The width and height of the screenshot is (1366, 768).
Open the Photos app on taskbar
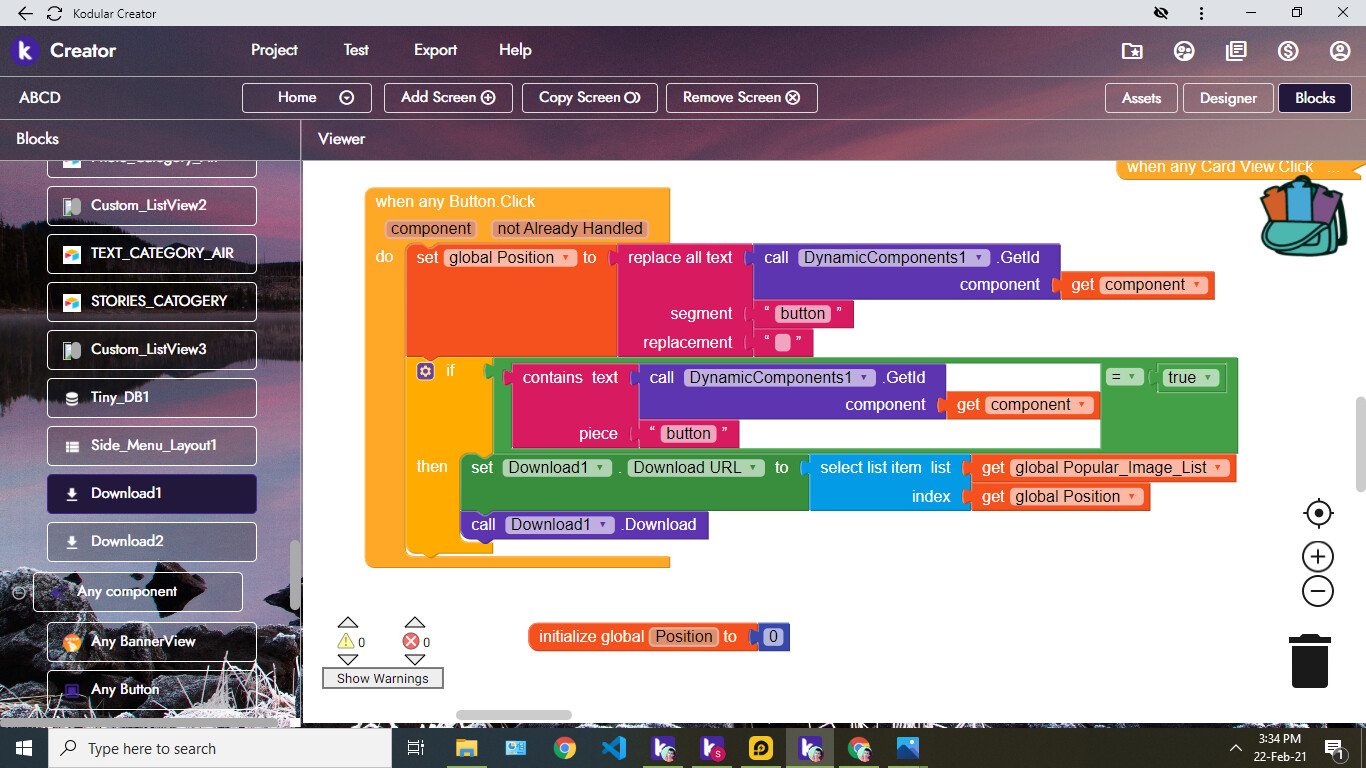click(908, 748)
